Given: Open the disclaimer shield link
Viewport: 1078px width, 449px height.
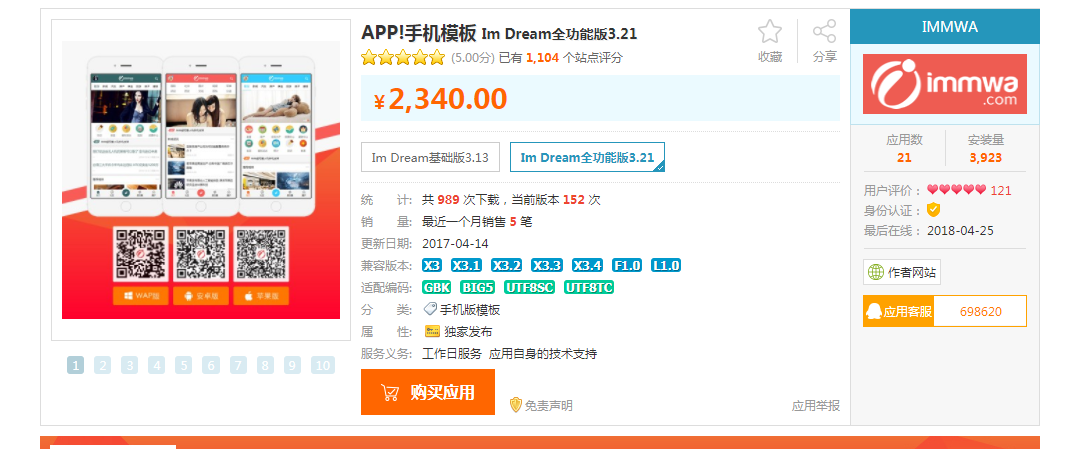Looking at the screenshot, I should tap(540, 405).
